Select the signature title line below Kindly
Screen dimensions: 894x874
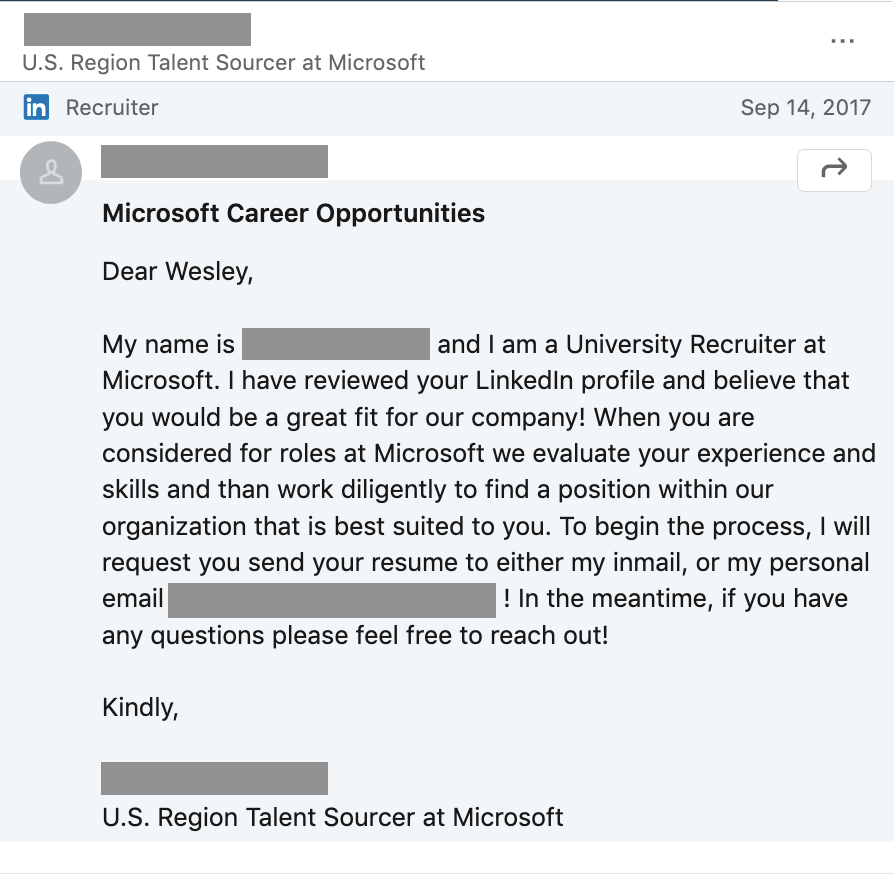[332, 817]
